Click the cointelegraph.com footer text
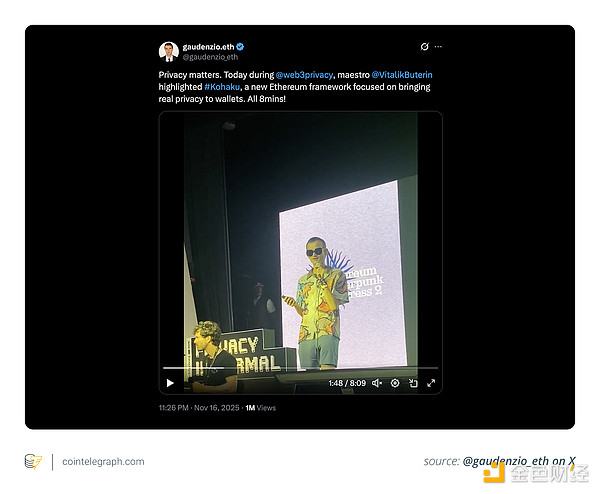Viewport: 600px width, 494px height. point(103,462)
